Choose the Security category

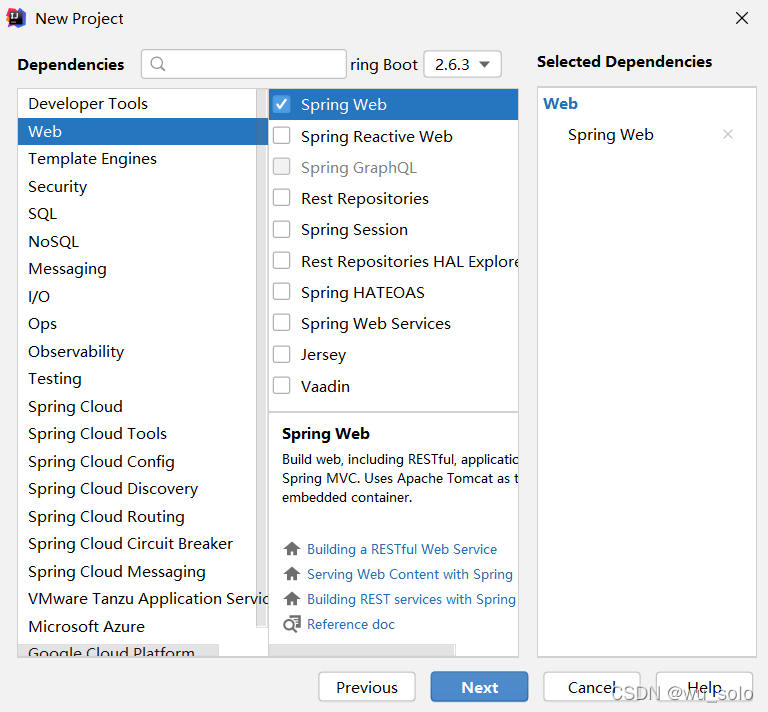[x=137, y=187]
